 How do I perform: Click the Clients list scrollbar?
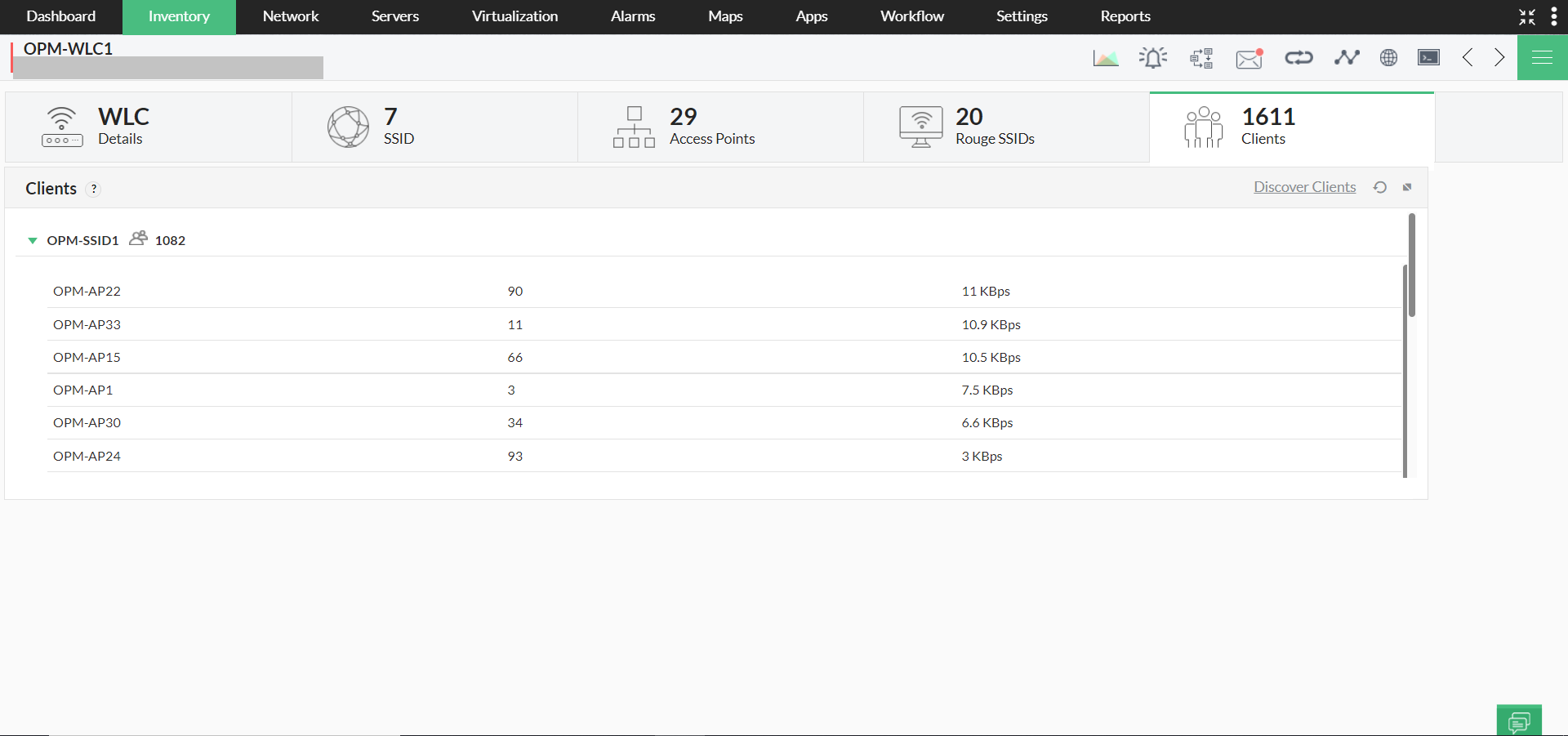point(1411,265)
